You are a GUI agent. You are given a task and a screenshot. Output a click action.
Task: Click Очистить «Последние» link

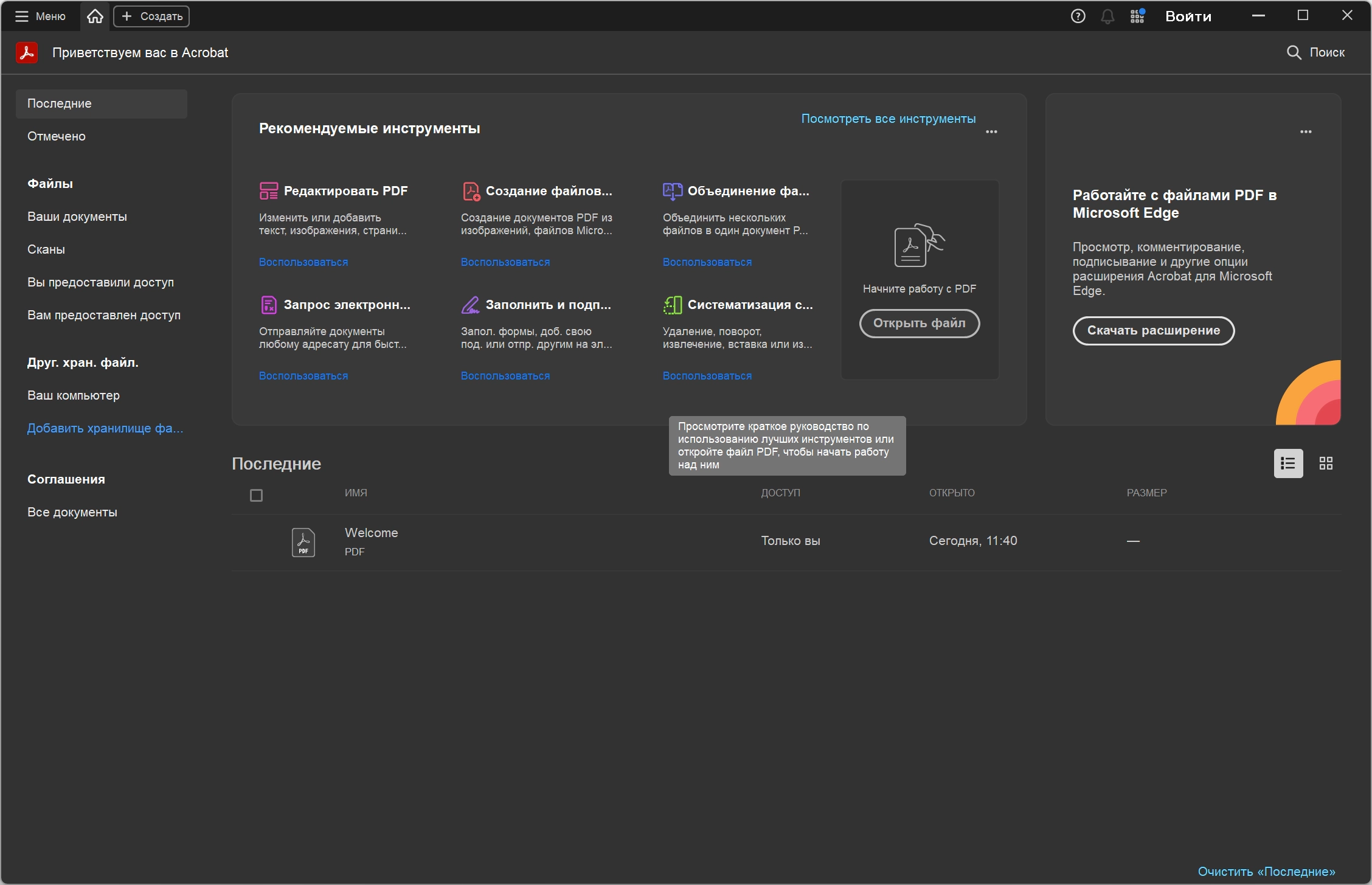[x=1266, y=871]
